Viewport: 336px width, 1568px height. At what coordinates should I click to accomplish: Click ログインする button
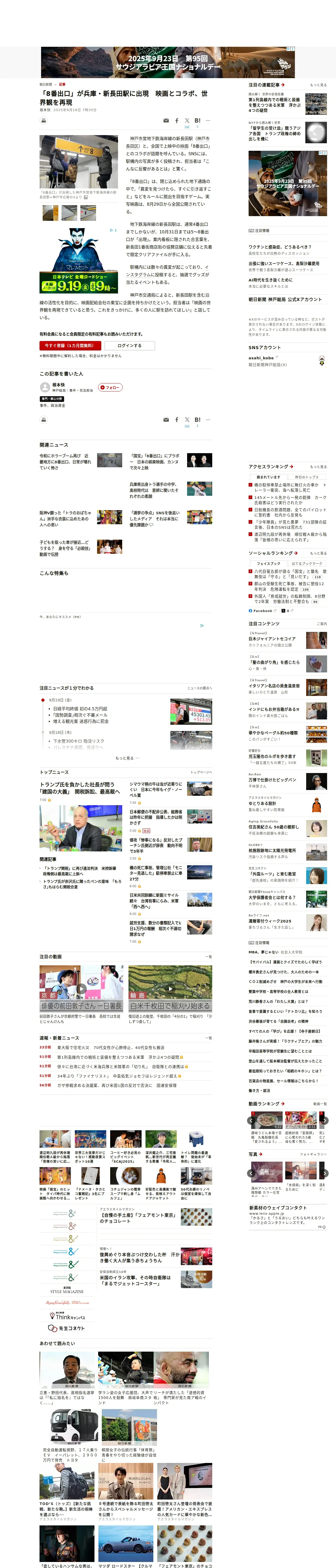129,345
